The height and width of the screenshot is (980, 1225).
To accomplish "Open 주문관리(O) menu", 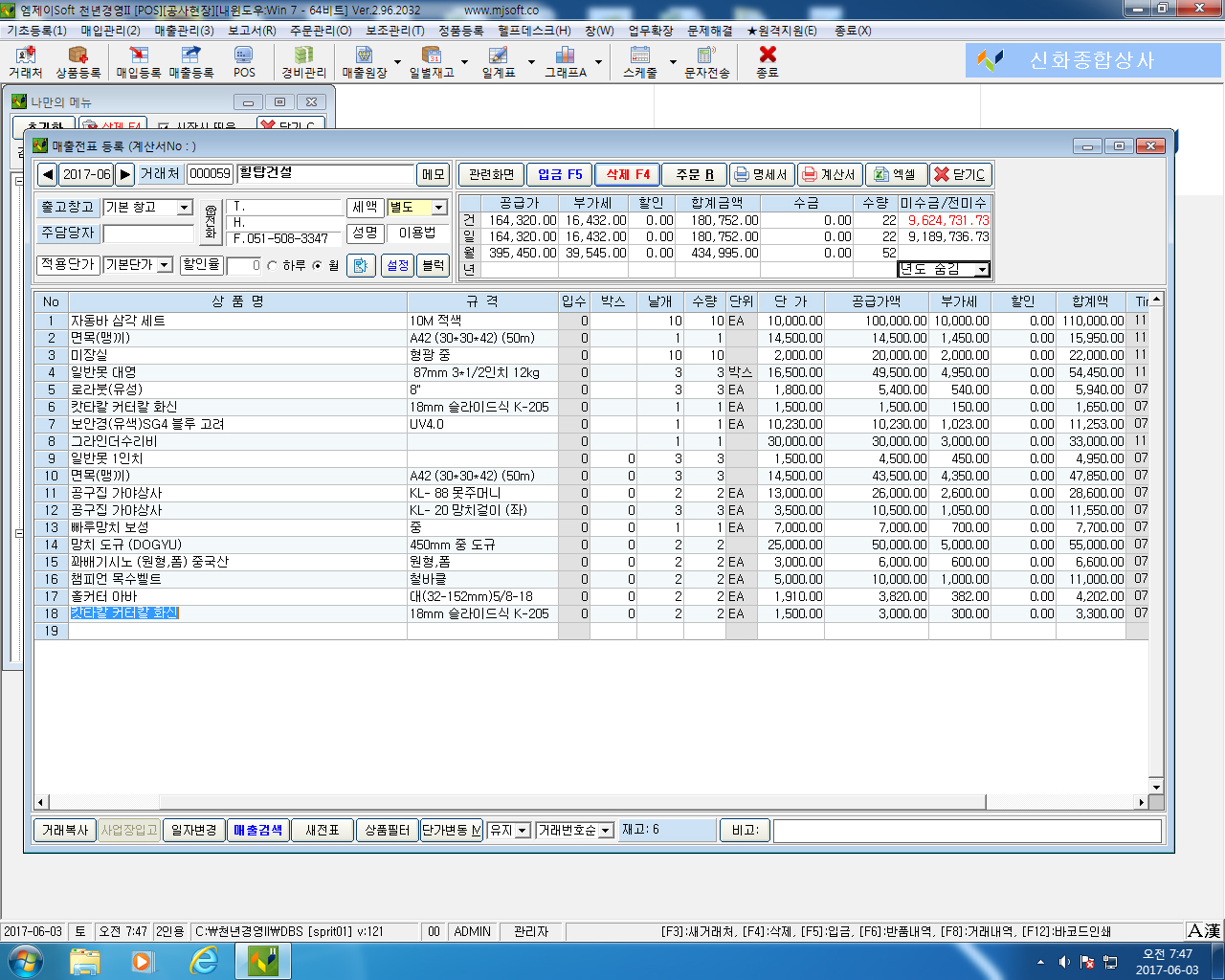I will 321,31.
